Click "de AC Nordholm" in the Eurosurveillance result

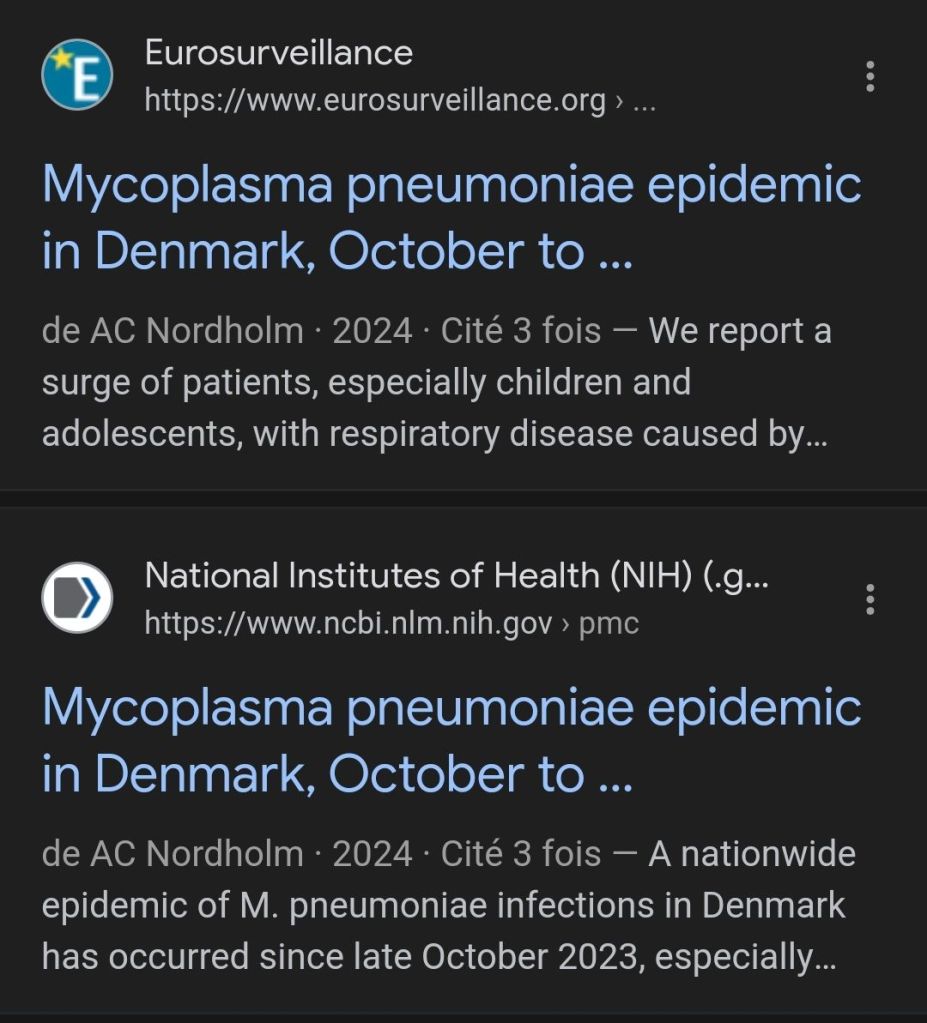172,331
